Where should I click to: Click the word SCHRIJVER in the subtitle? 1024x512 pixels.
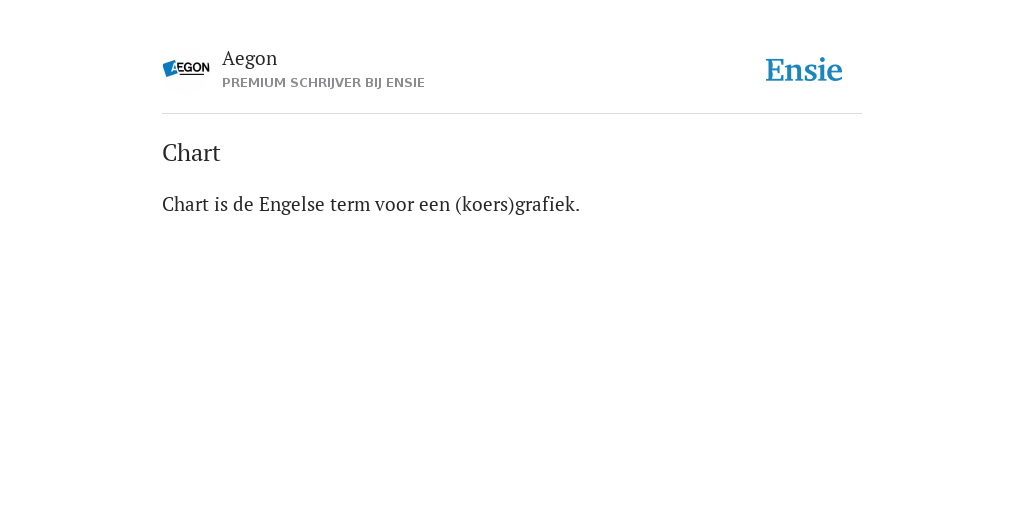point(325,83)
